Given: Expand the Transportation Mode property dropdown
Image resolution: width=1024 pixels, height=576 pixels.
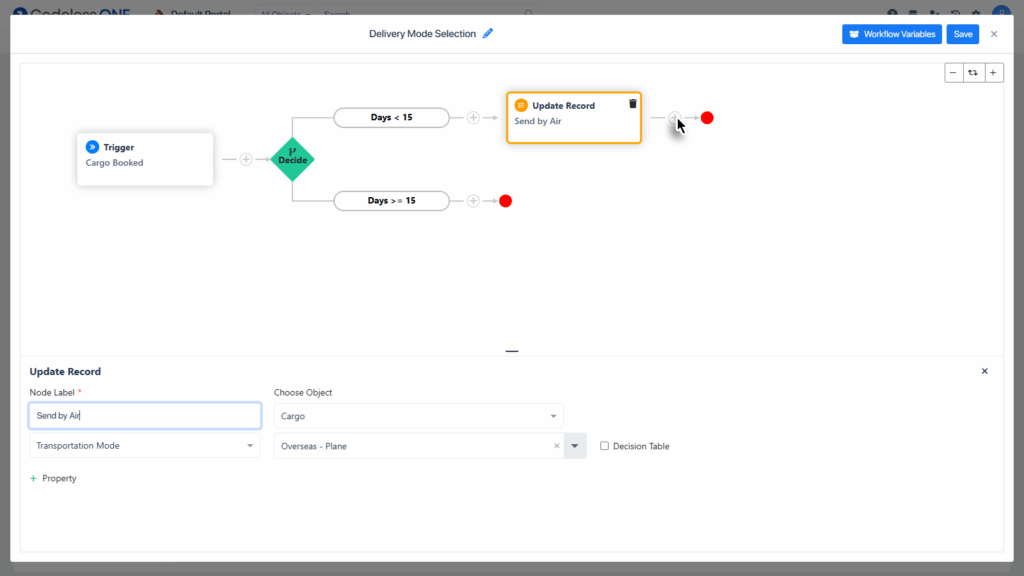Looking at the screenshot, I should pos(145,446).
